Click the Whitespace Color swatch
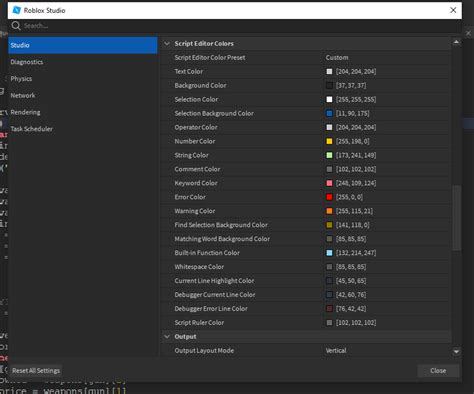 (329, 267)
